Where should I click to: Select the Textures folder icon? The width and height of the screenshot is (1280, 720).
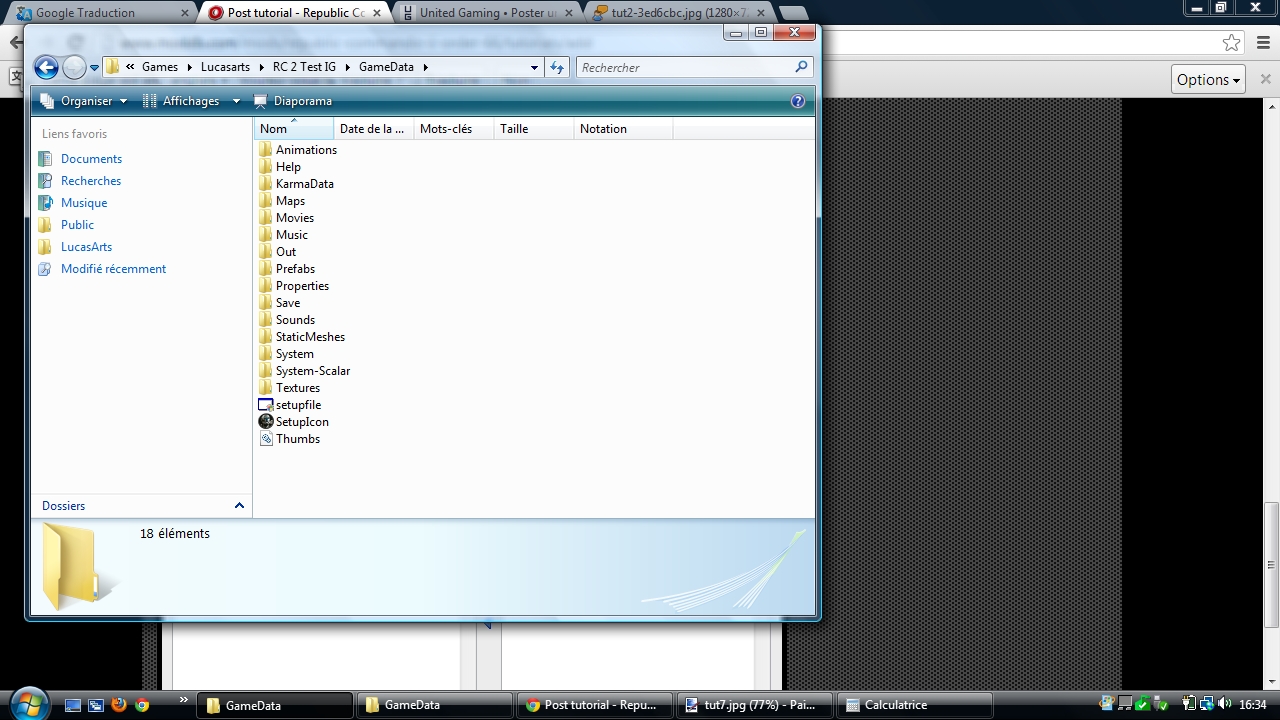265,388
